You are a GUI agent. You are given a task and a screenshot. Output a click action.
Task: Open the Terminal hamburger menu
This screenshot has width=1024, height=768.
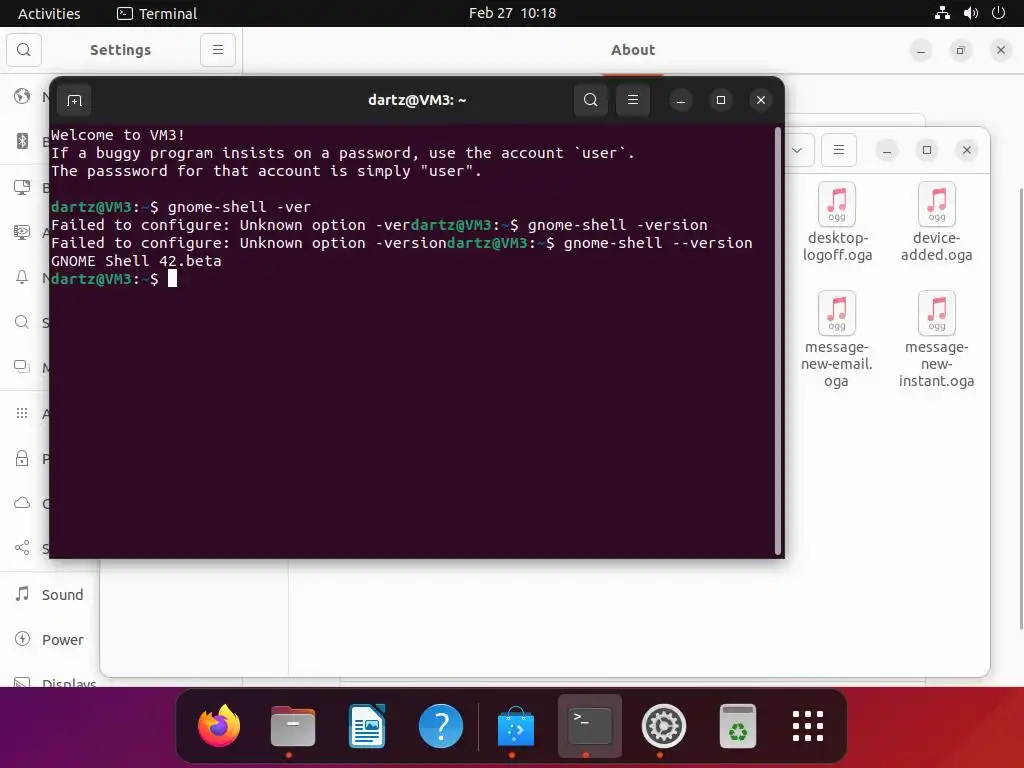632,100
